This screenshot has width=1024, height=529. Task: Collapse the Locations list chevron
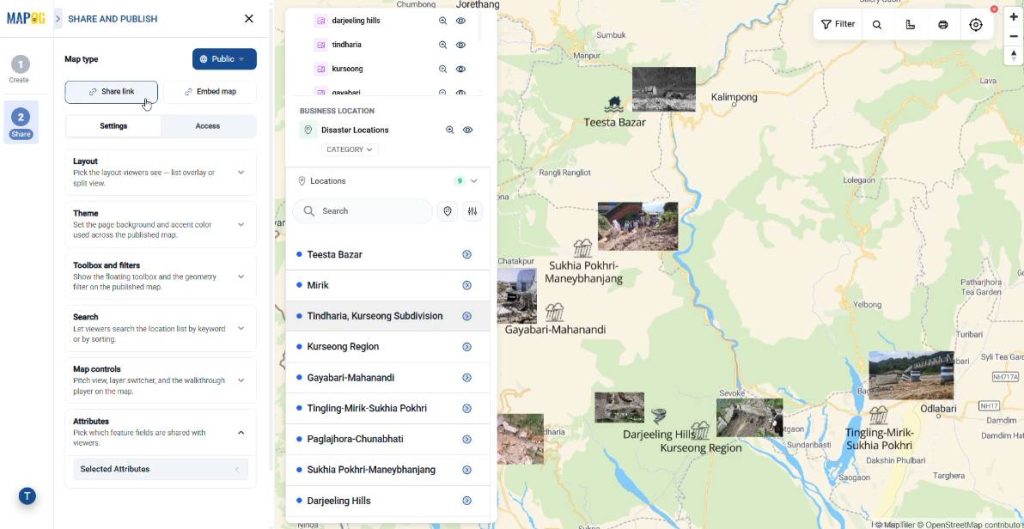[x=474, y=181]
